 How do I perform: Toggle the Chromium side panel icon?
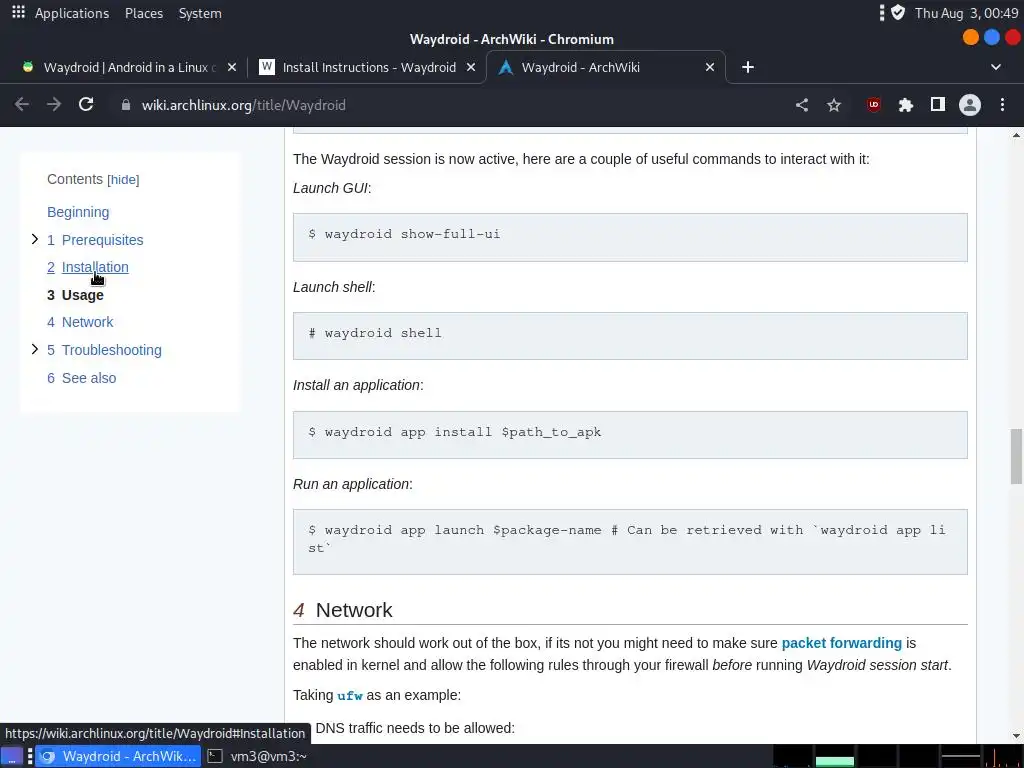(938, 104)
